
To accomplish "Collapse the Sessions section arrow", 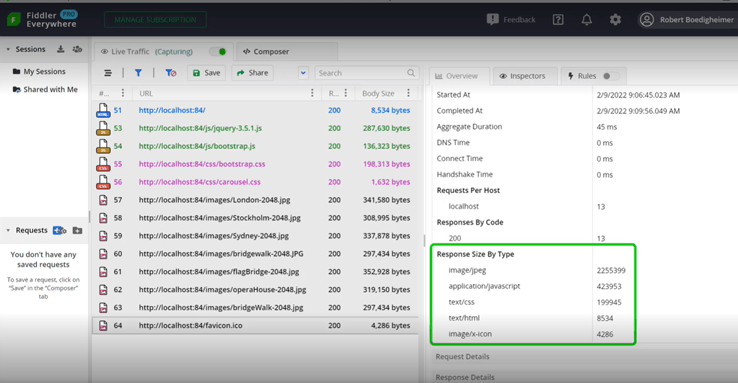I will click(8, 49).
